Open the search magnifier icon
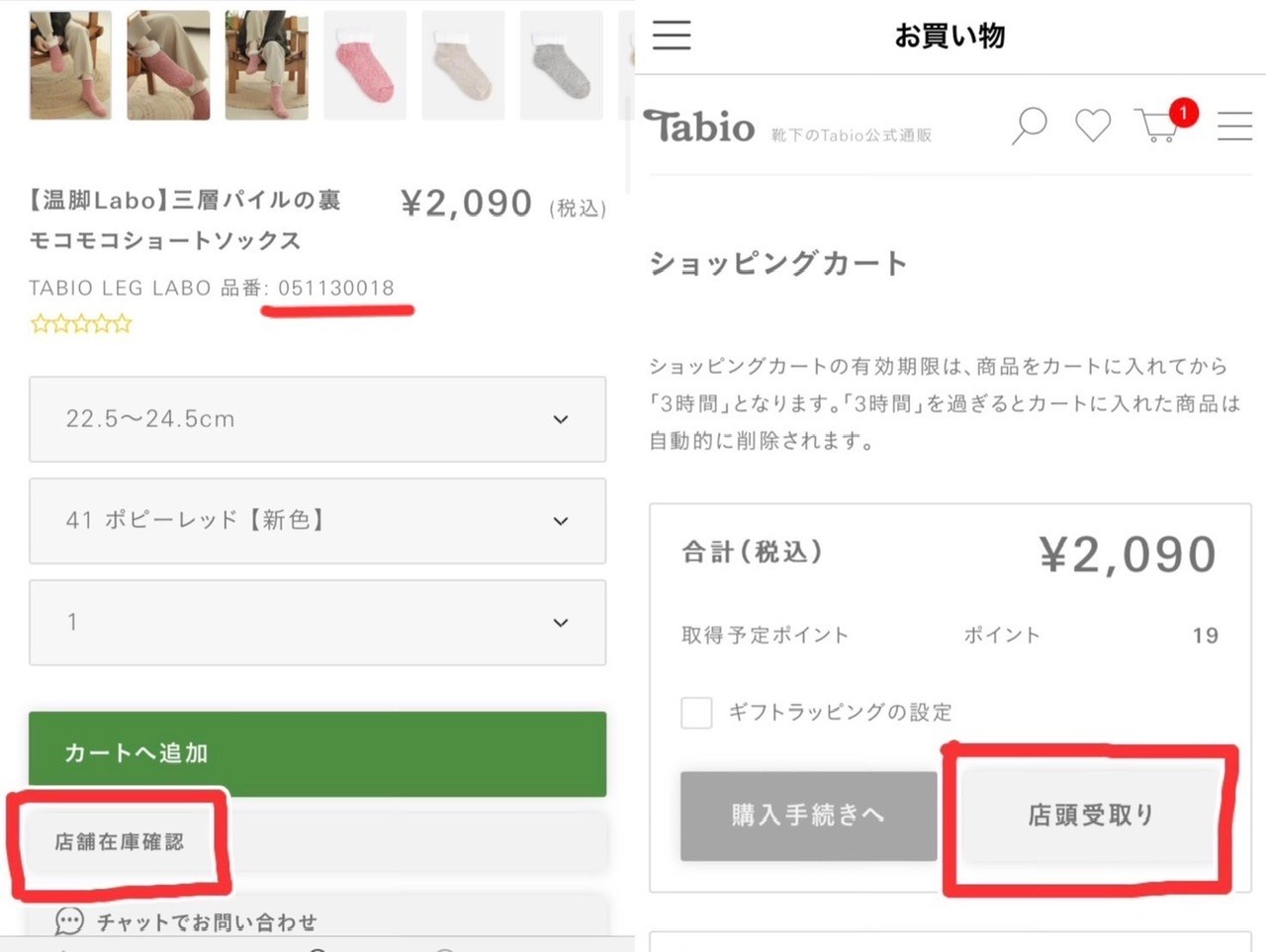 click(1029, 126)
